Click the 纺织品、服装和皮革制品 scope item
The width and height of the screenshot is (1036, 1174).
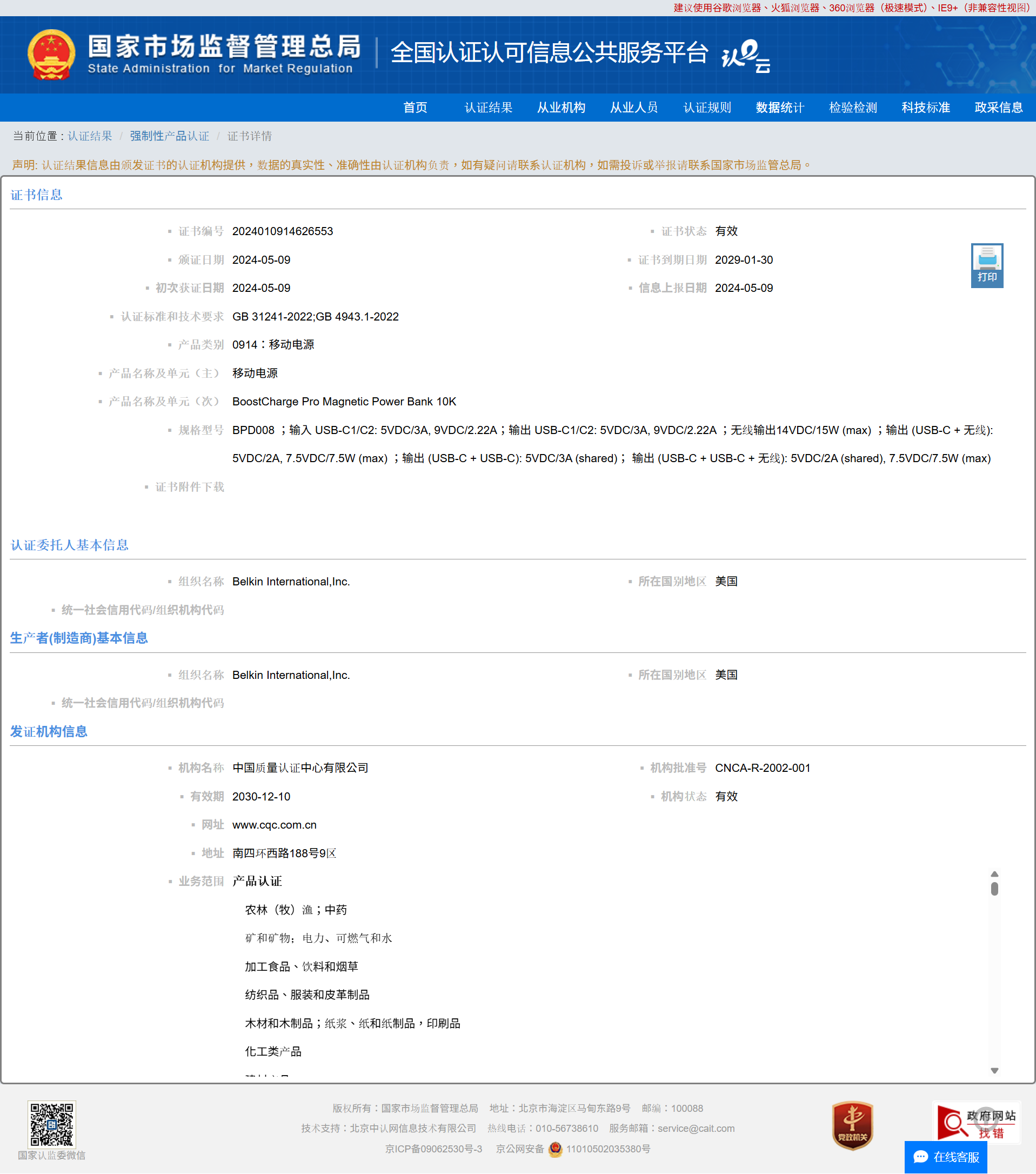[308, 995]
